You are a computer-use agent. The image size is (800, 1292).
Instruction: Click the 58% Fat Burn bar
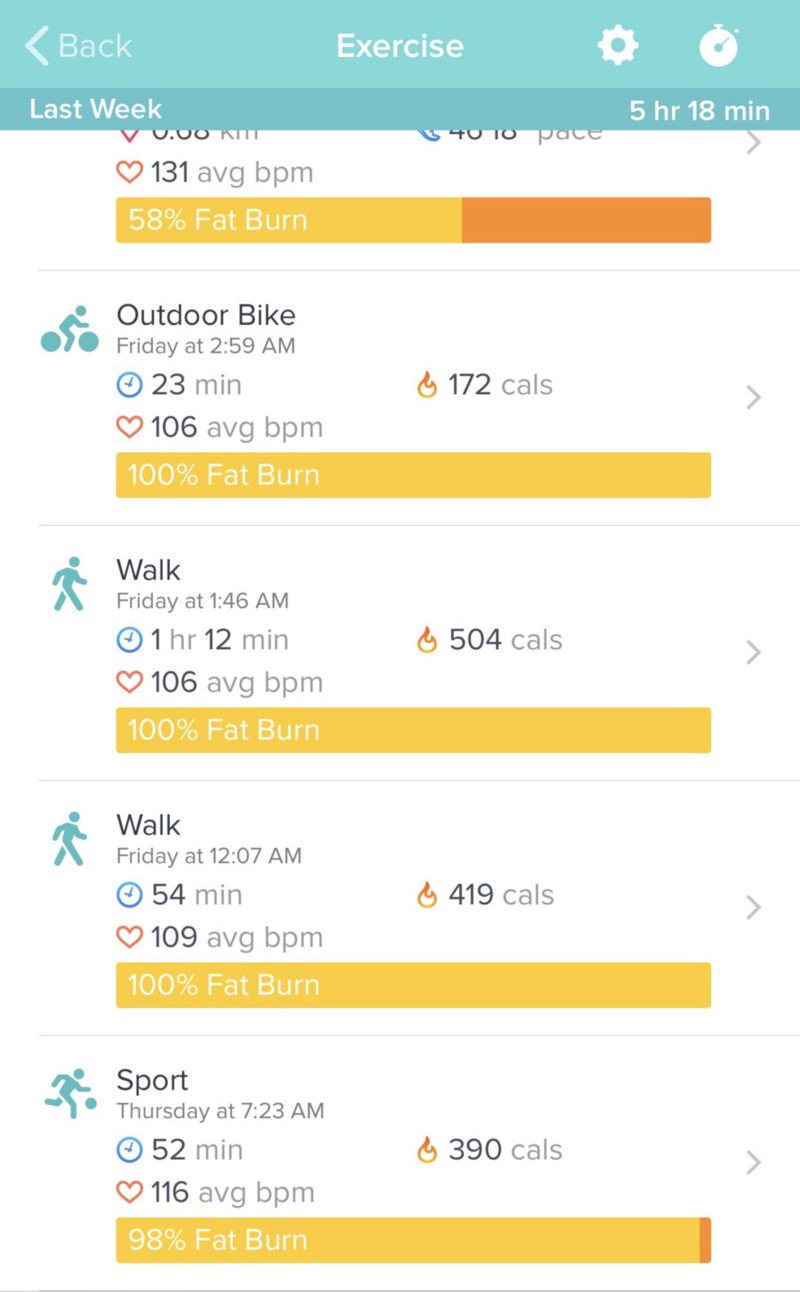(413, 220)
